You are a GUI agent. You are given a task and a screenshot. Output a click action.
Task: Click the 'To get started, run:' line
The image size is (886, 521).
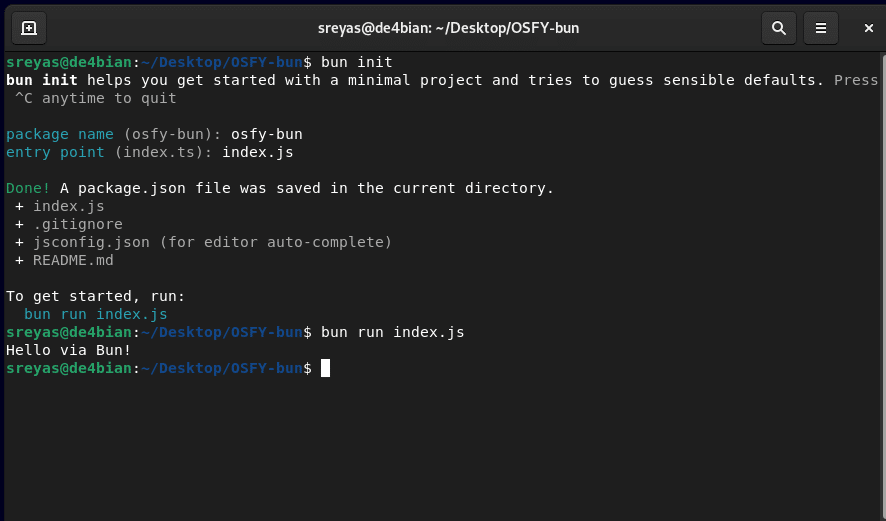point(95,296)
